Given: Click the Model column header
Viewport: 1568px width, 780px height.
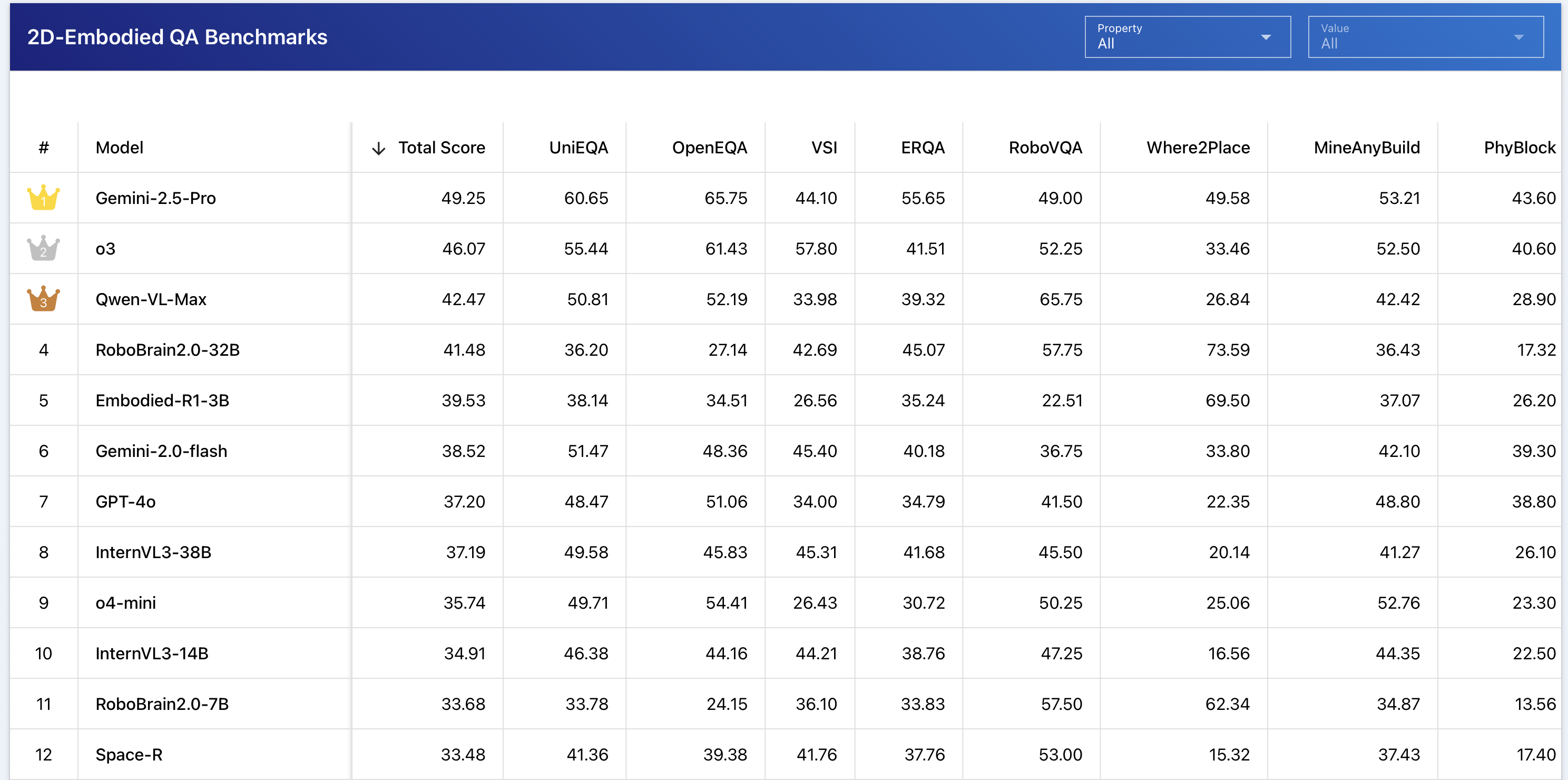Looking at the screenshot, I should [119, 148].
